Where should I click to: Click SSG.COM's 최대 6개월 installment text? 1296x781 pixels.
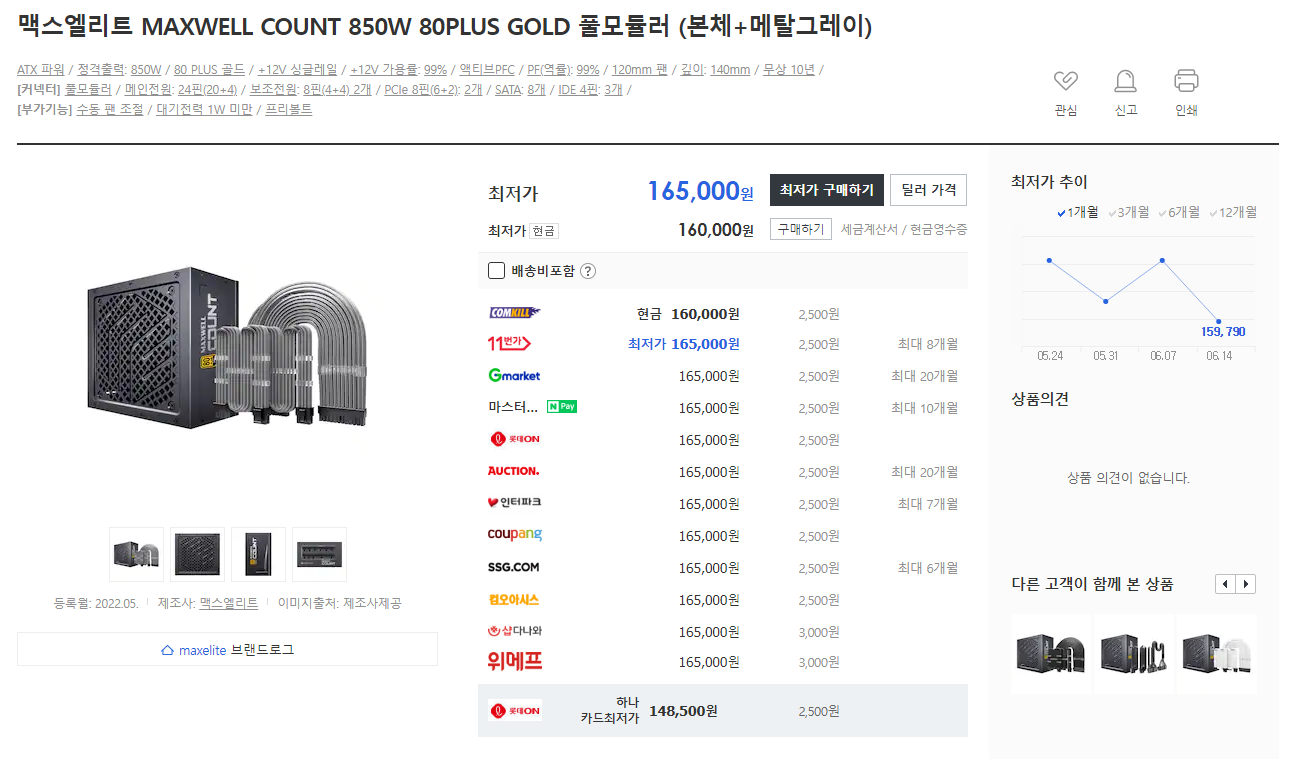pos(927,568)
